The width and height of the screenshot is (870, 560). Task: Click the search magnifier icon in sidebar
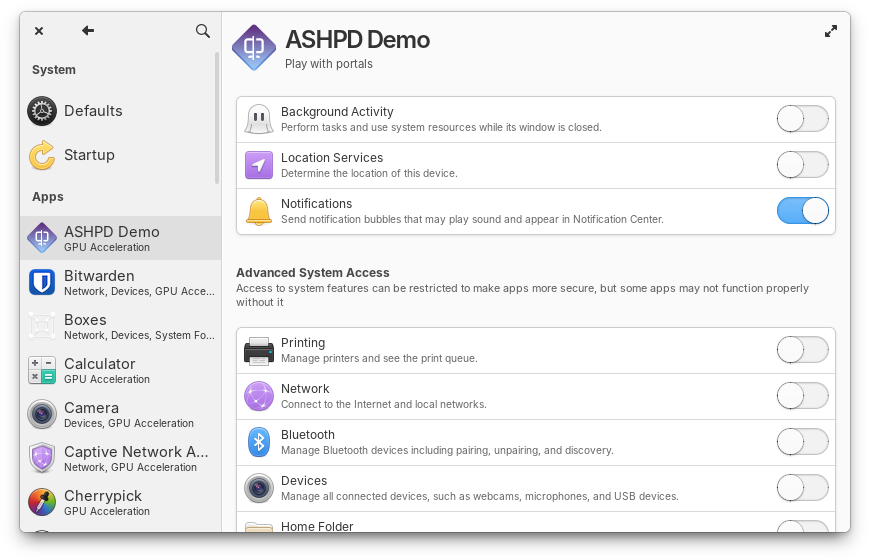point(203,31)
